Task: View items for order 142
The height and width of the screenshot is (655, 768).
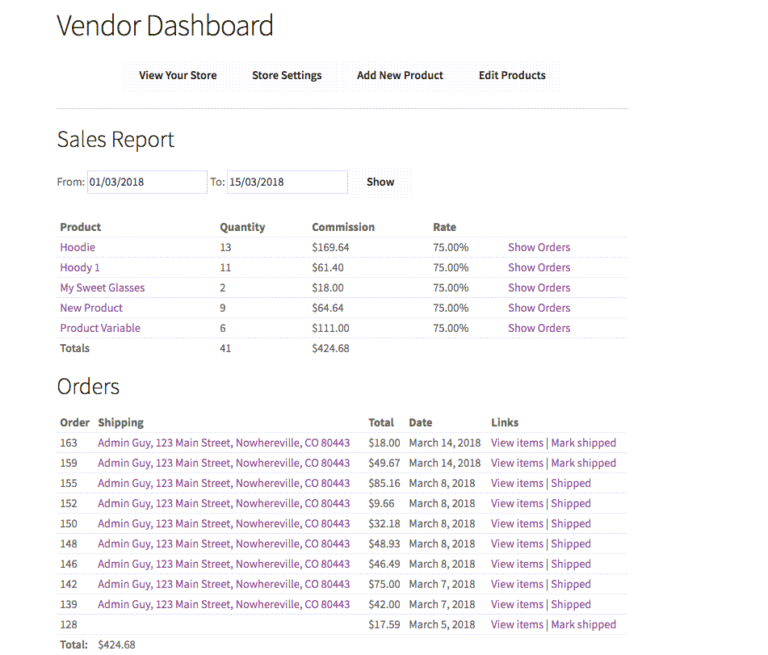Action: [x=517, y=584]
